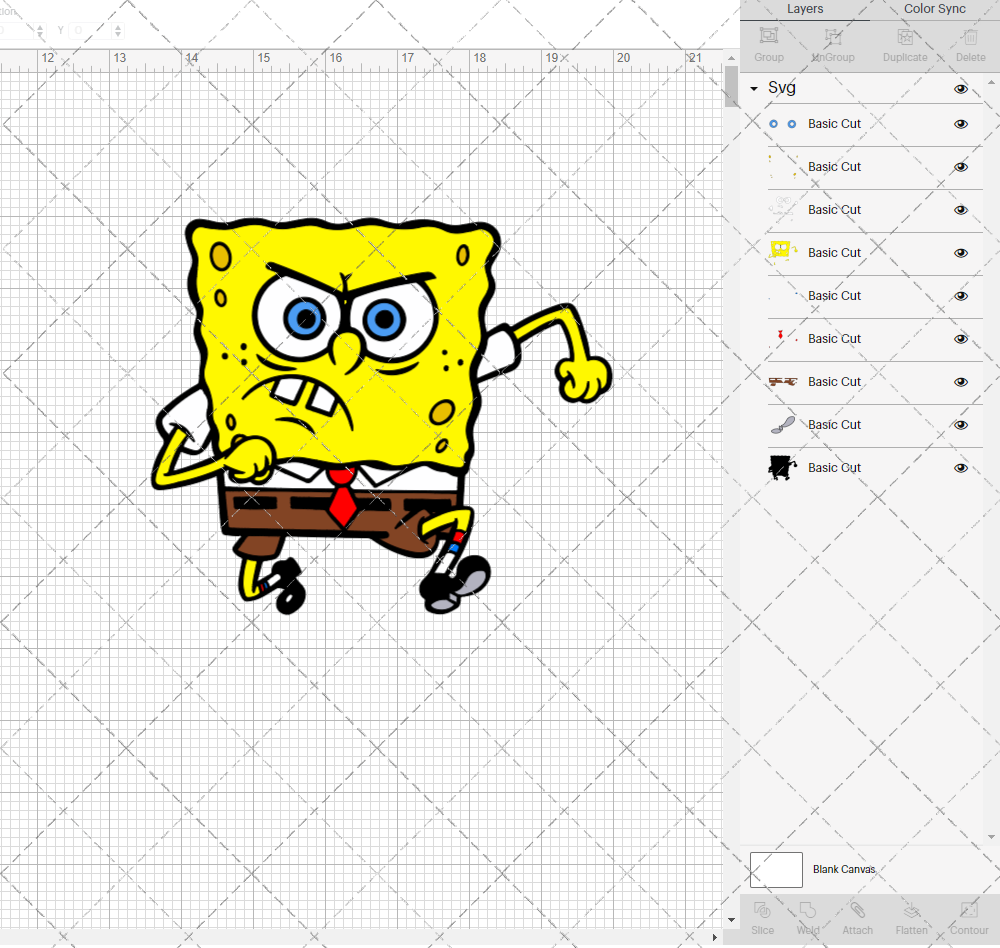Screen dimensions: 1000x948
Task: Toggle visibility of the yellow spots layer
Action: click(x=960, y=167)
